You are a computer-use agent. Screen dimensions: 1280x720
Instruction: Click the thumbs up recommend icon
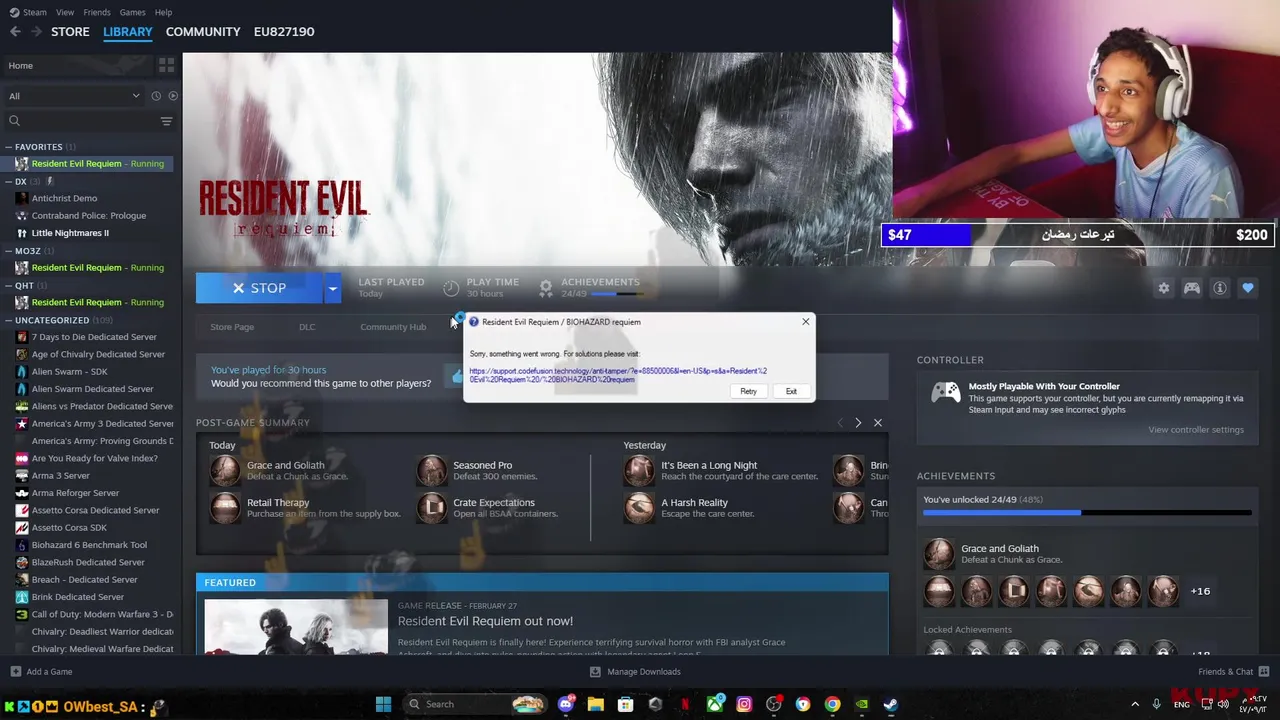457,376
